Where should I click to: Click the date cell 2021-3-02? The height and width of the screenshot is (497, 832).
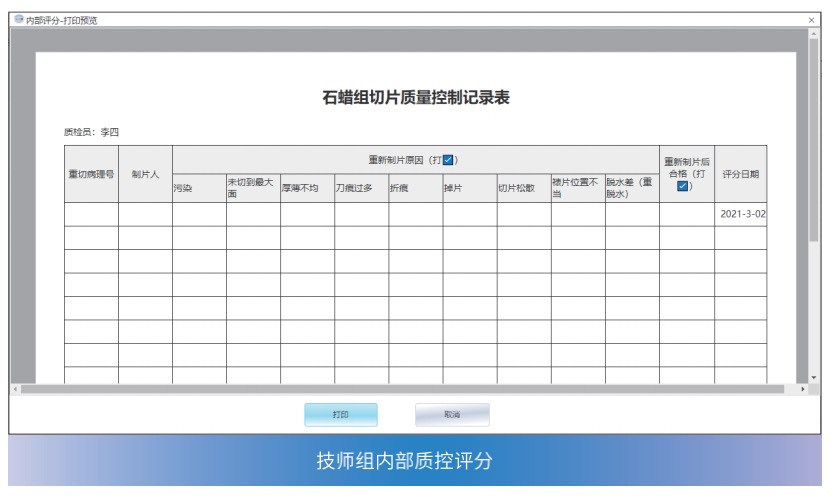click(743, 214)
